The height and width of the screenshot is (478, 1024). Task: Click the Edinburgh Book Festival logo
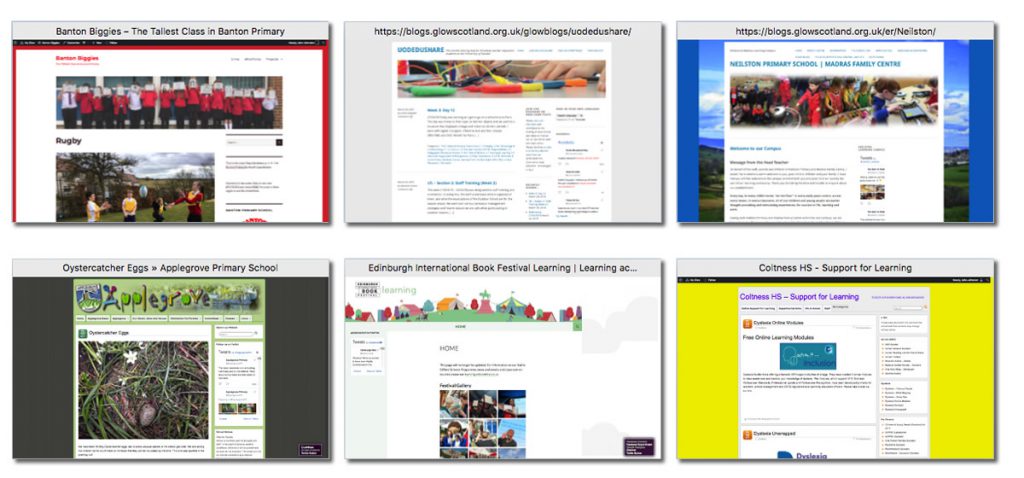click(367, 289)
